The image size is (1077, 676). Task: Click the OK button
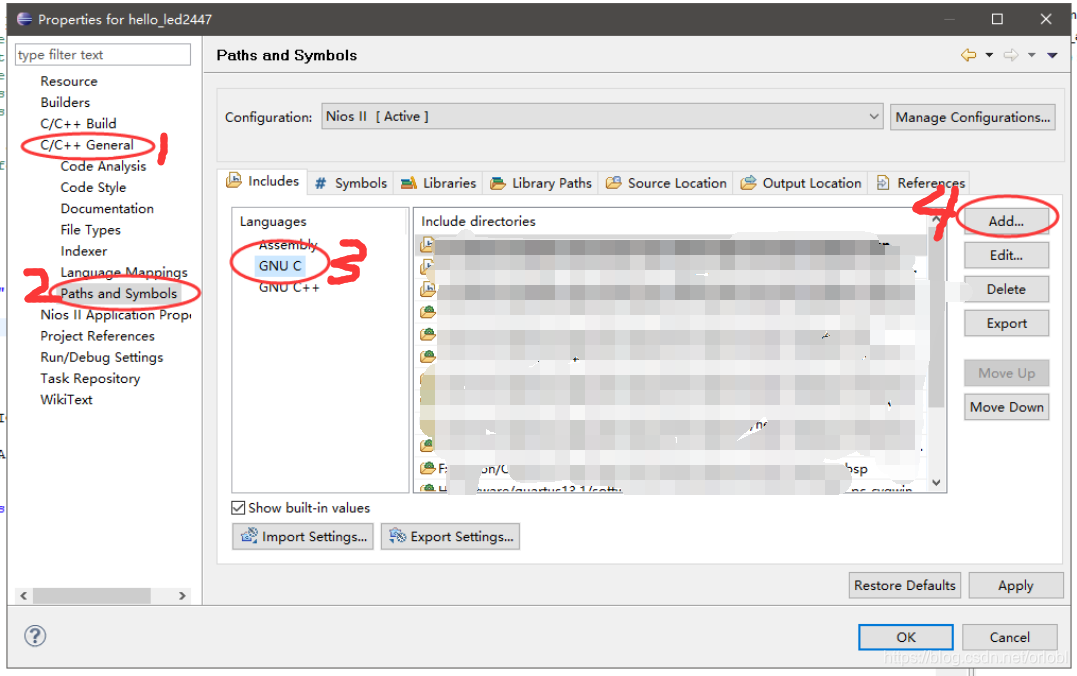(906, 637)
